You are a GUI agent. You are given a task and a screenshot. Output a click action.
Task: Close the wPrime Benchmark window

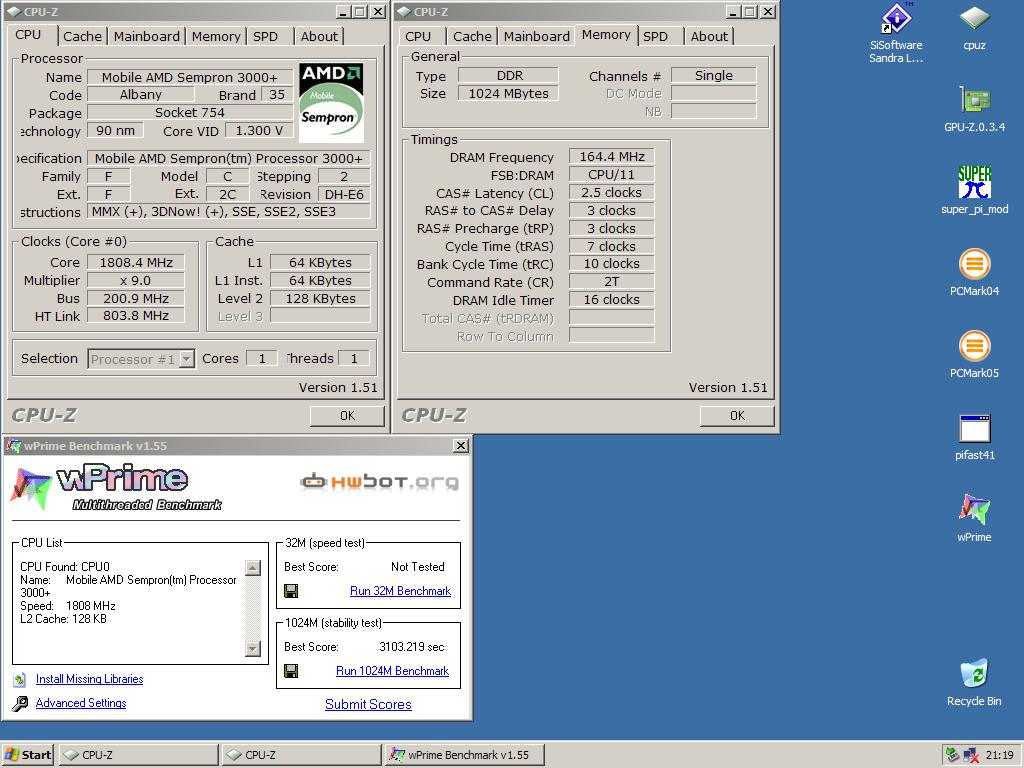coord(460,445)
